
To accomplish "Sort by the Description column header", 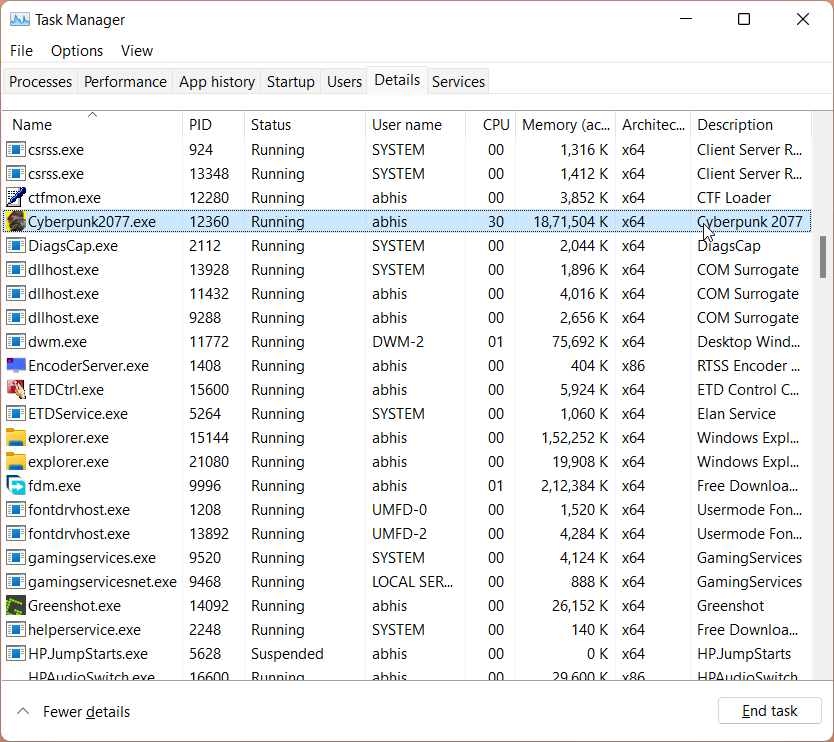I will [751, 124].
